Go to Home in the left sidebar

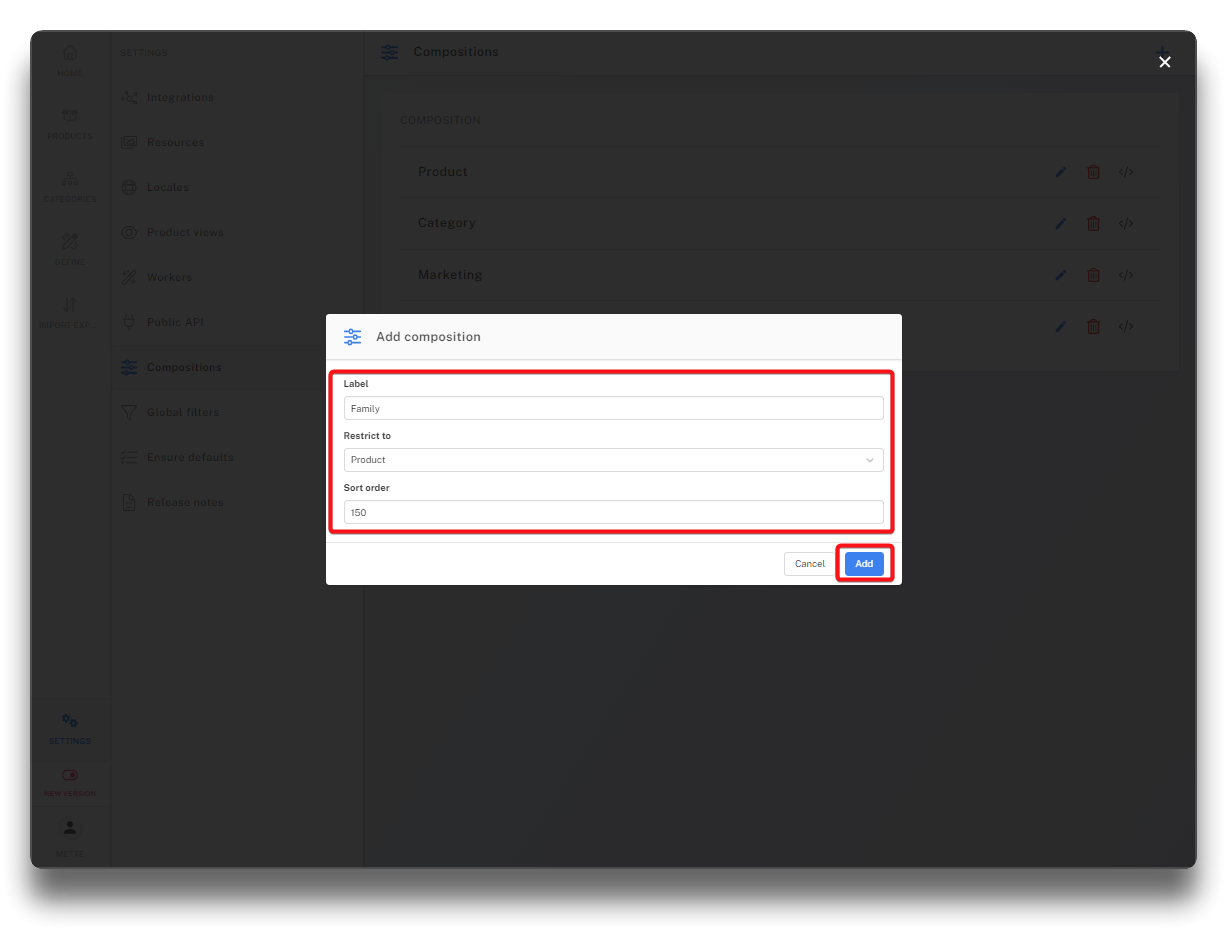tap(70, 60)
